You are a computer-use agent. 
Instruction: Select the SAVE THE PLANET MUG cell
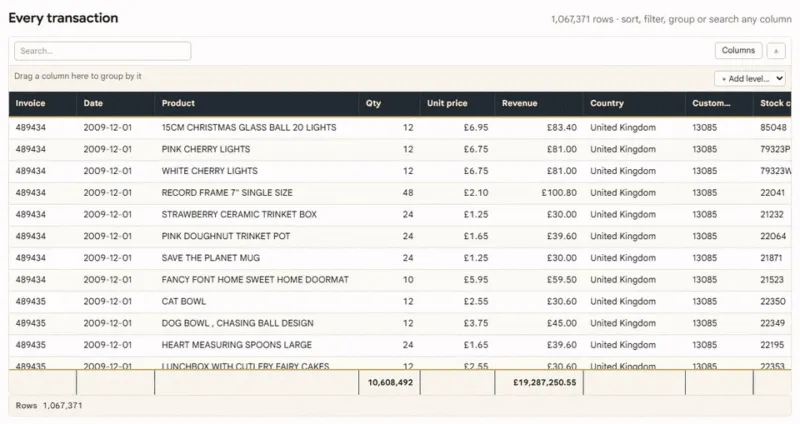coord(257,258)
